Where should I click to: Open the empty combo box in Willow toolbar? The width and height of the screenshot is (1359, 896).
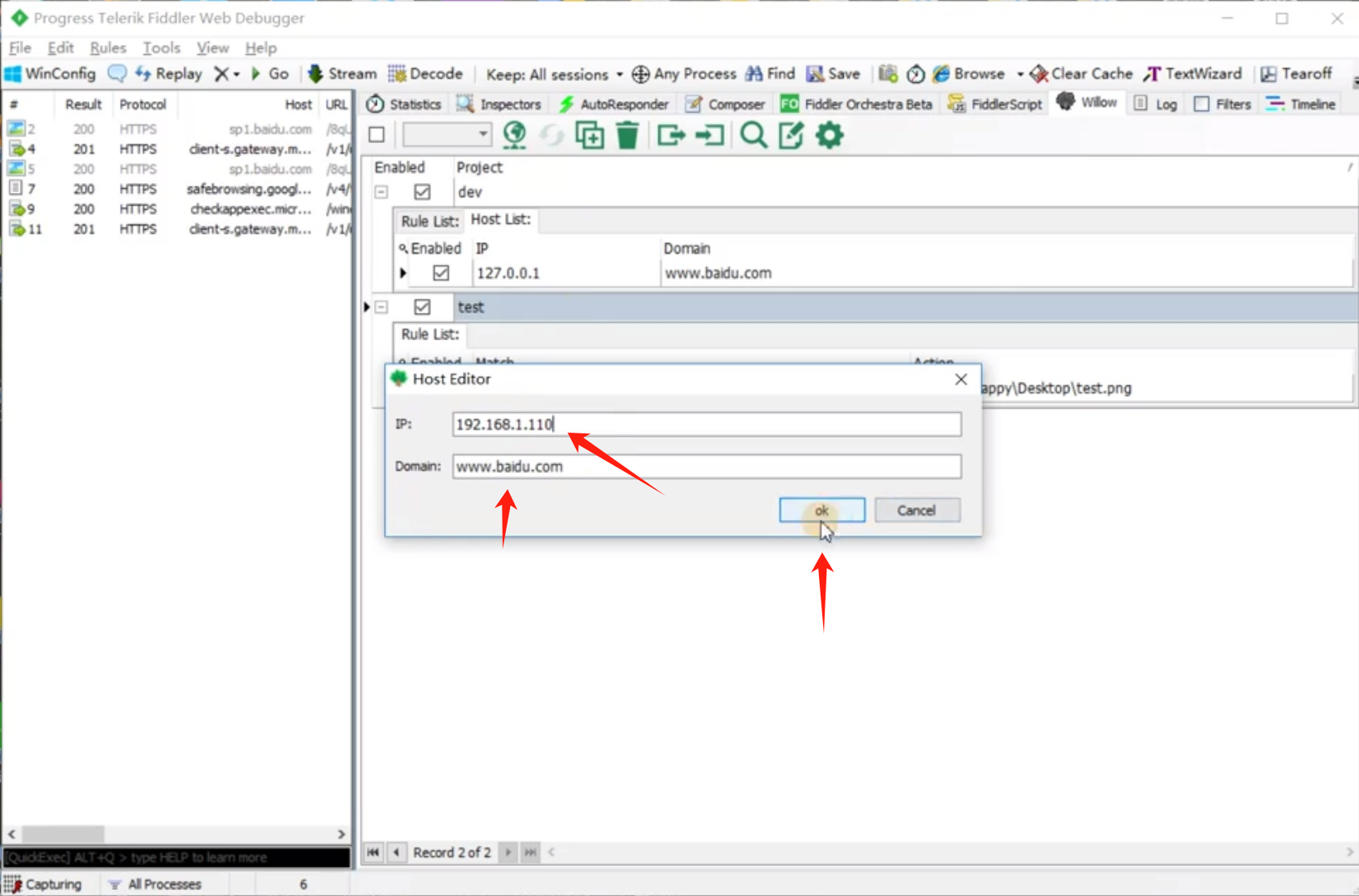[x=447, y=135]
